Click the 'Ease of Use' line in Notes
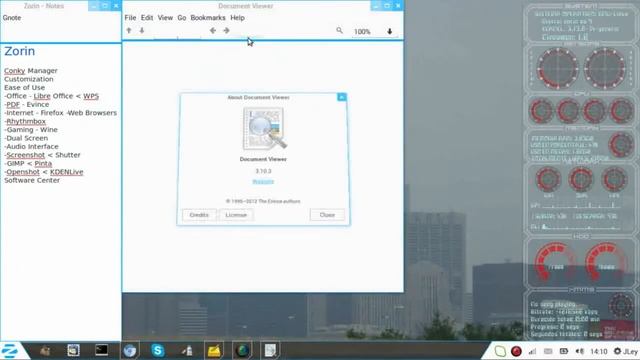 [24, 87]
